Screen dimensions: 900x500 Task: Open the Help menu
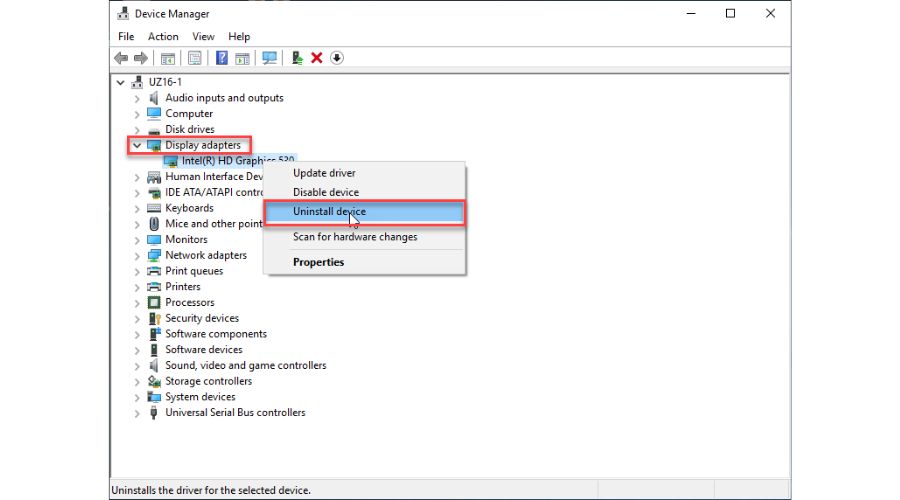[x=239, y=36]
